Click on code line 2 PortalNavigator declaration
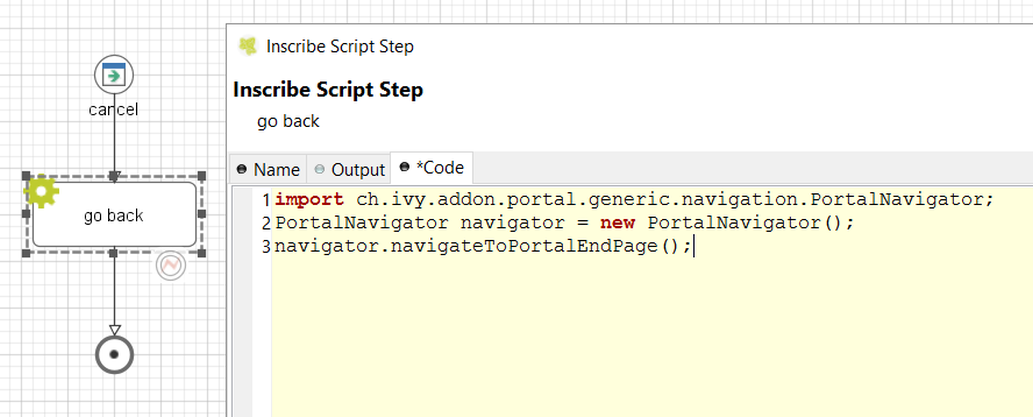The image size is (1033, 417). [564, 223]
